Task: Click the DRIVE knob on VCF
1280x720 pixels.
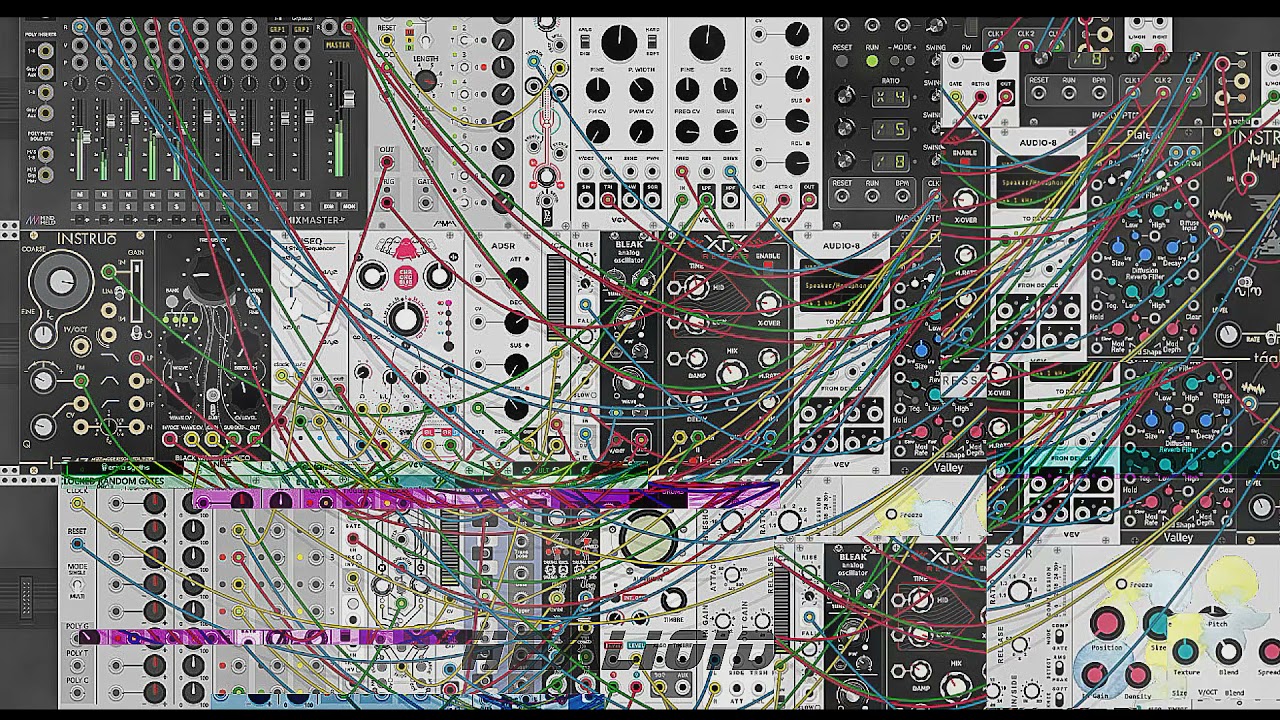Action: point(726,131)
